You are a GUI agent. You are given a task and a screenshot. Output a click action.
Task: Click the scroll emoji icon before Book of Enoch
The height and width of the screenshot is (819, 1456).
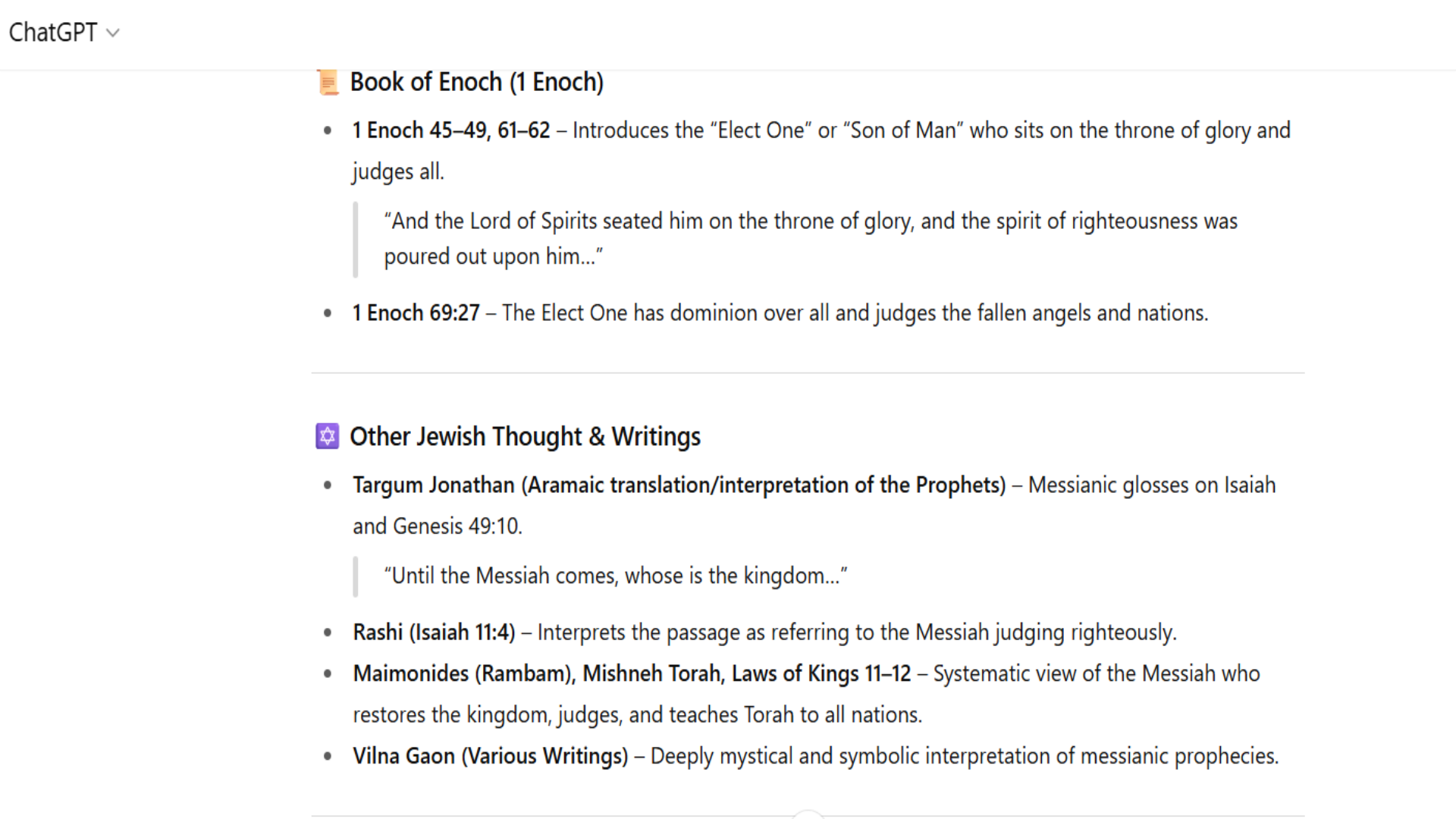click(328, 82)
